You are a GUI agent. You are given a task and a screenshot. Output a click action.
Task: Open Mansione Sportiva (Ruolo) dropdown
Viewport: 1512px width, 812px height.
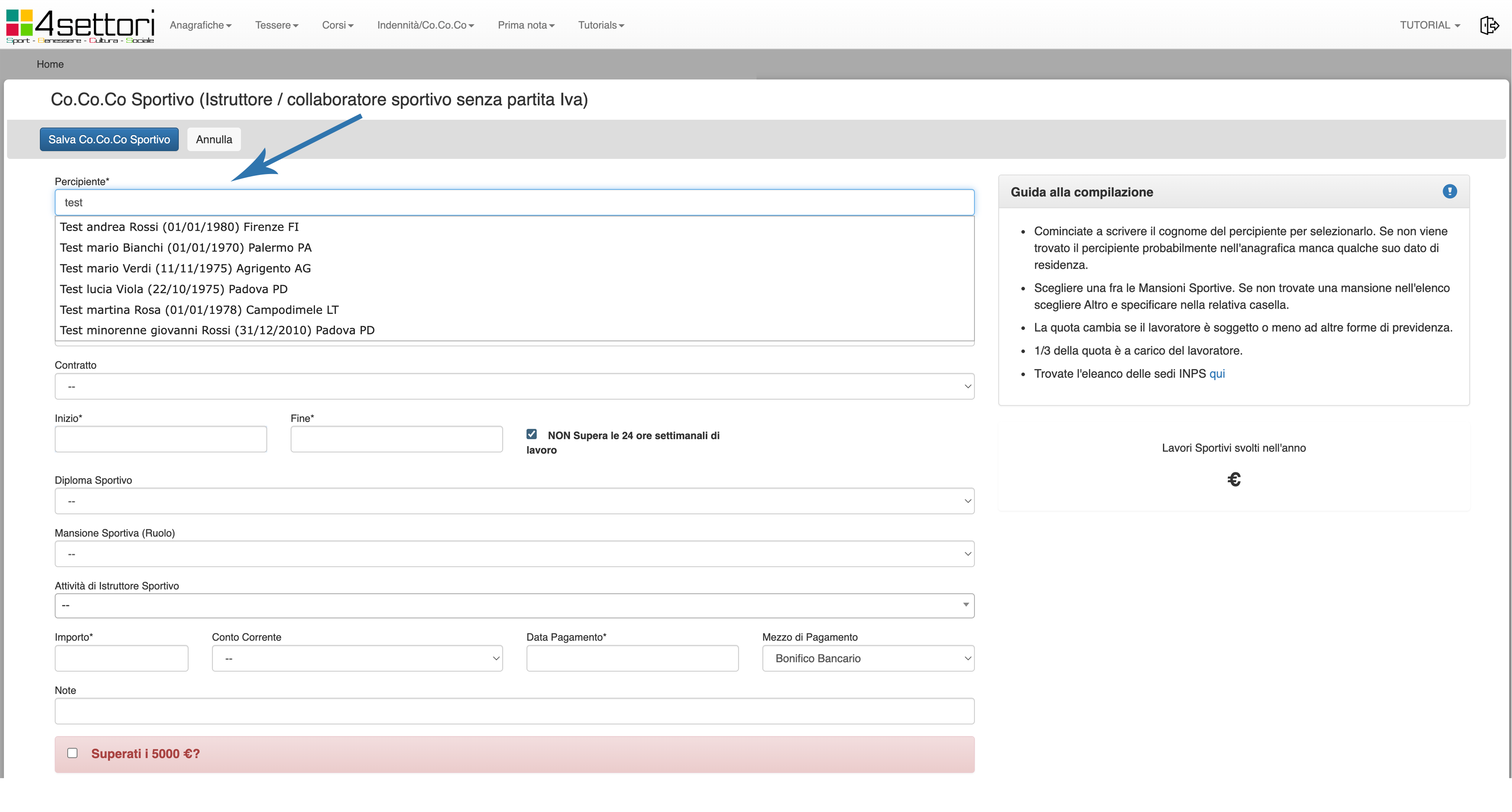point(514,554)
